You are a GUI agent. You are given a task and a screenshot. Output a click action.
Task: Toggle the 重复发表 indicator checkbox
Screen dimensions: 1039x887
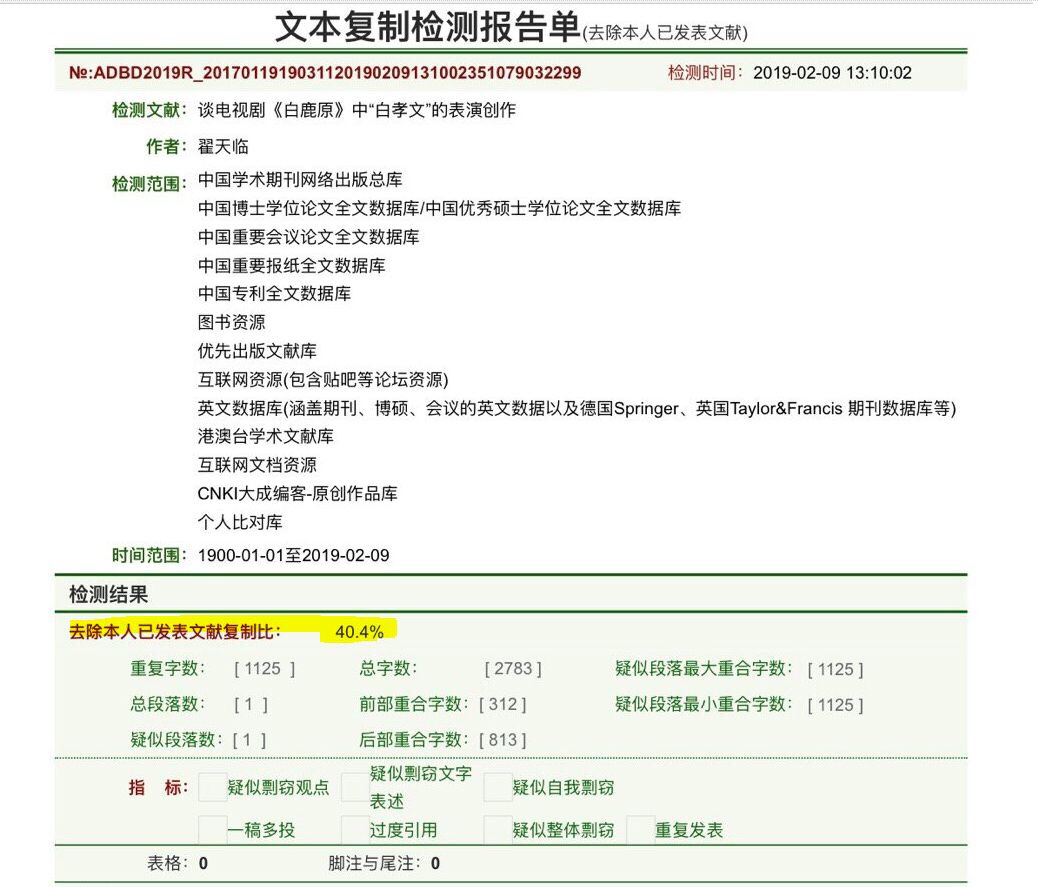(641, 830)
